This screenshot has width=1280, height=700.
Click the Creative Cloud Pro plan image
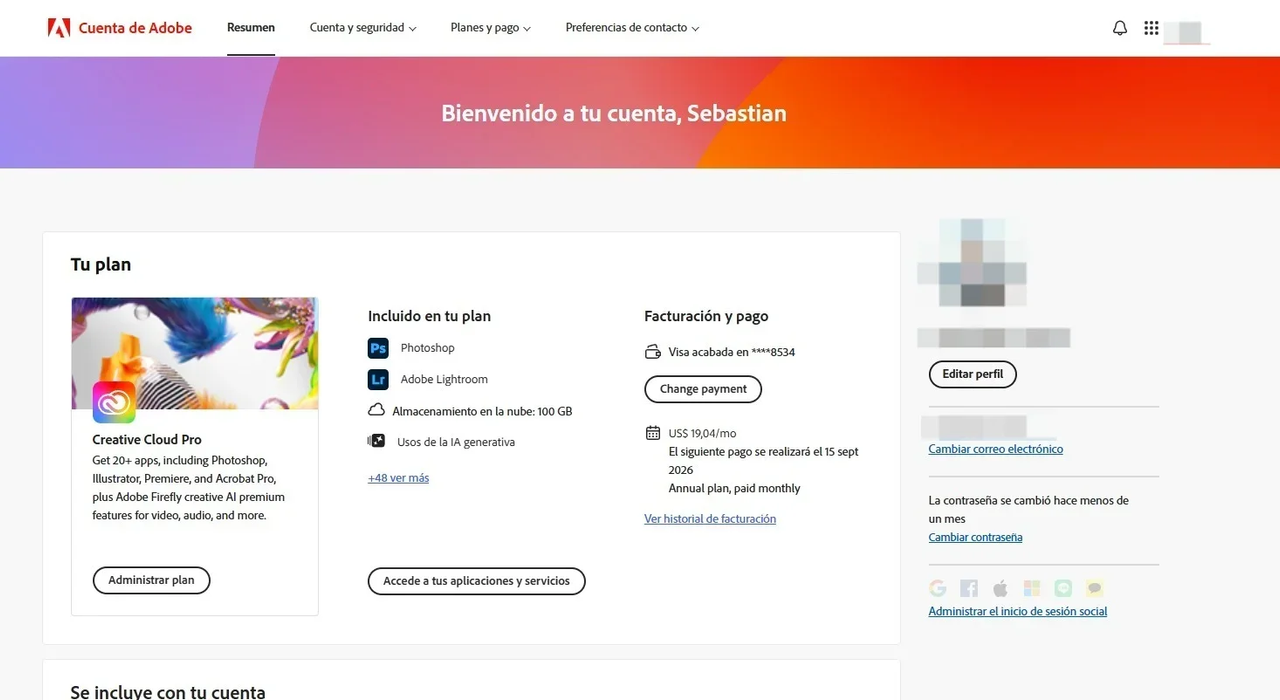(x=195, y=353)
